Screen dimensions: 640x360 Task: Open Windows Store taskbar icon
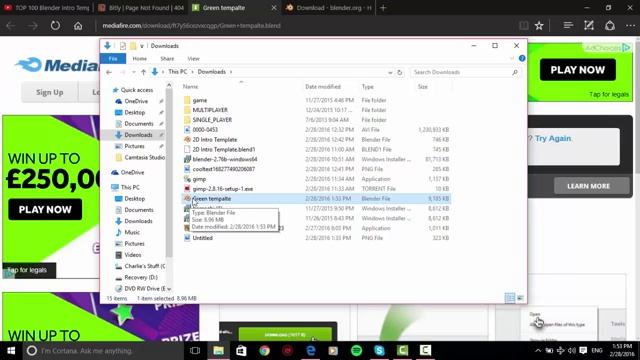point(241,351)
